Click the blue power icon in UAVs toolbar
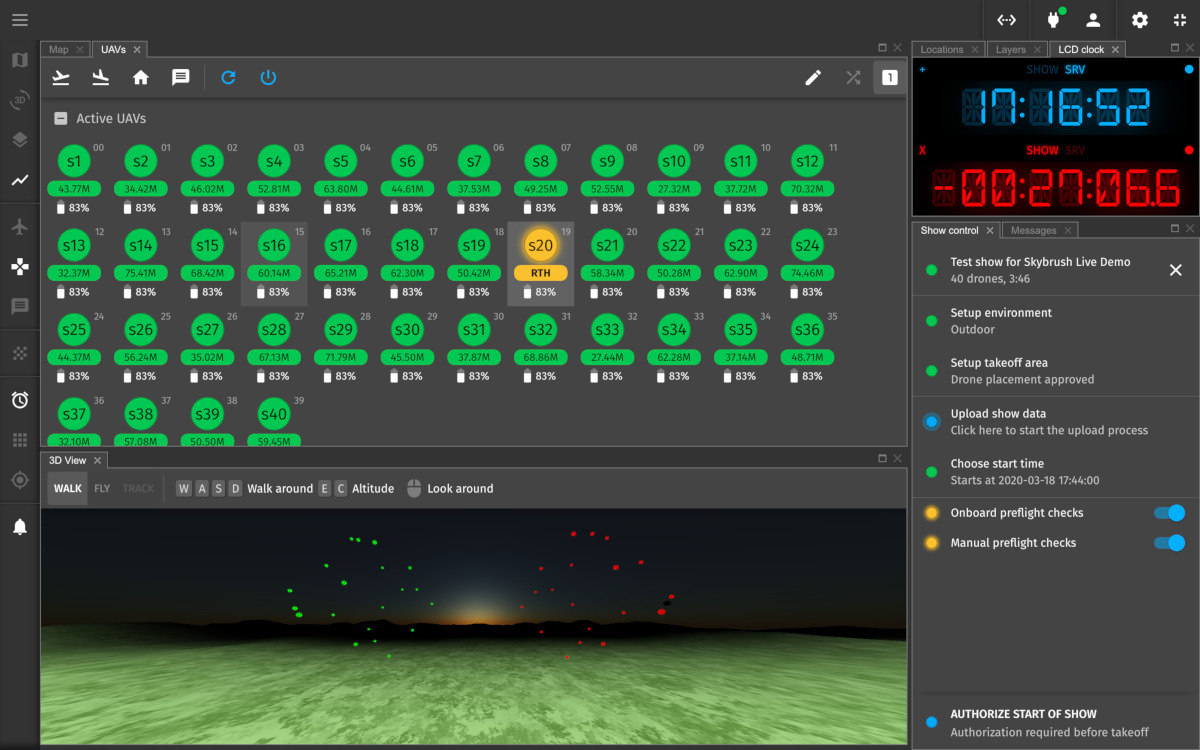Screen dimensions: 1200x750 pyautogui.click(x=268, y=77)
